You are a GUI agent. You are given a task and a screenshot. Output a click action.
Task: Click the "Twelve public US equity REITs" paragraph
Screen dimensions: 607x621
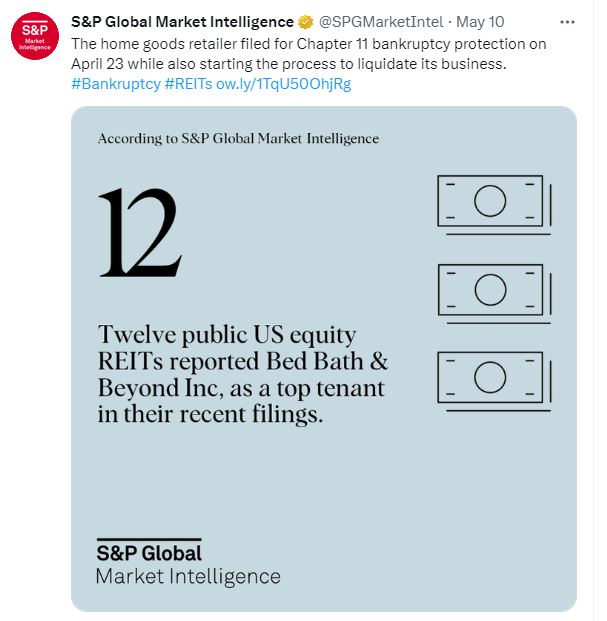click(240, 374)
